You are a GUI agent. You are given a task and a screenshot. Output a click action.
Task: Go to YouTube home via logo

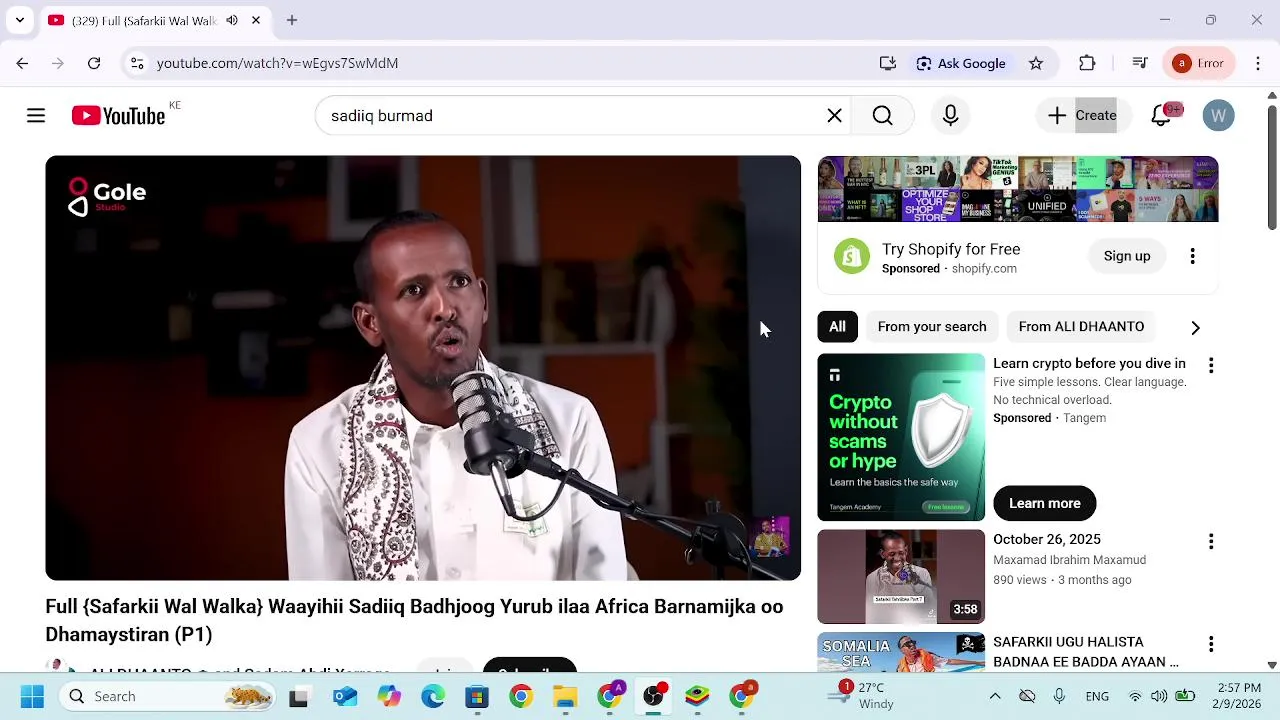pos(118,116)
